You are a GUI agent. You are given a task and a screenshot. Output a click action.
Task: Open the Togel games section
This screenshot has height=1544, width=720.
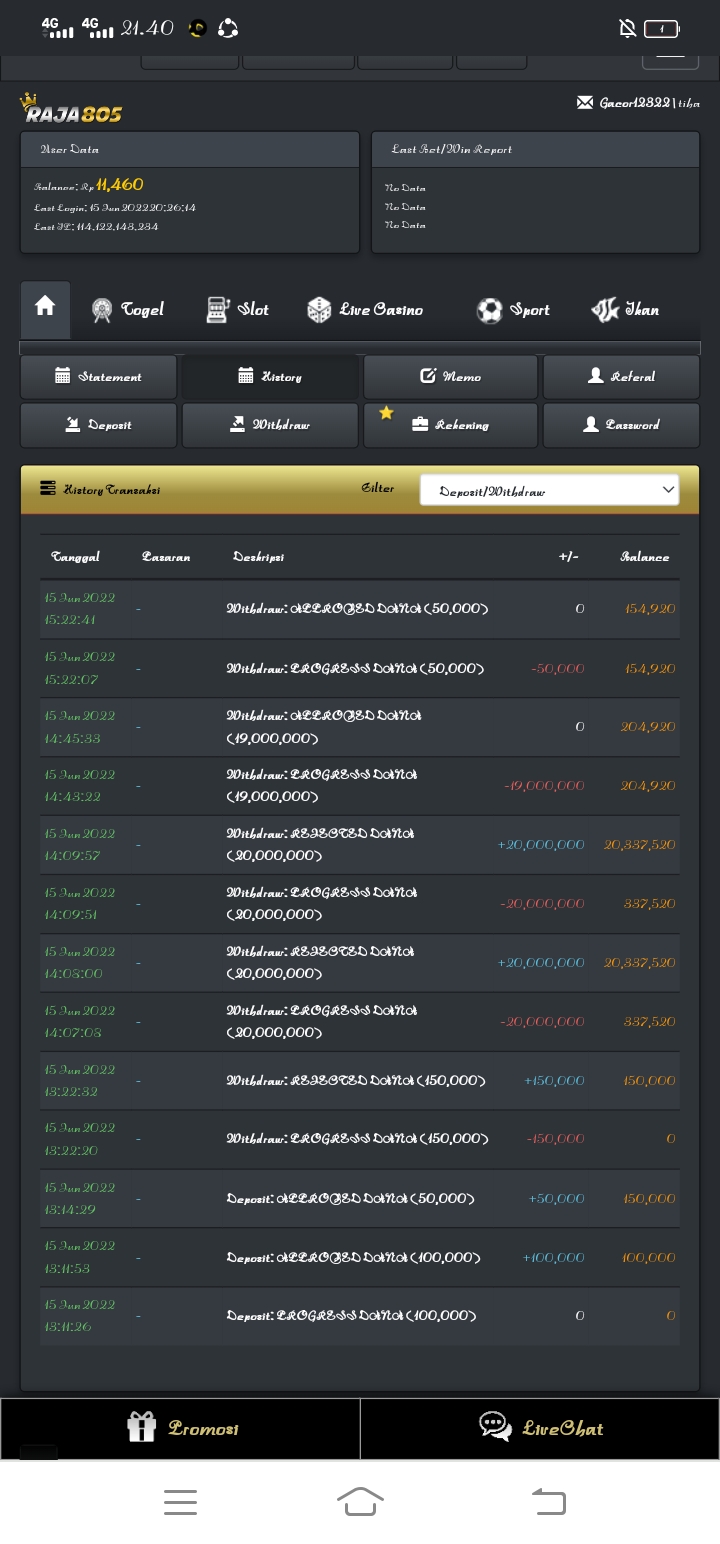click(x=127, y=310)
